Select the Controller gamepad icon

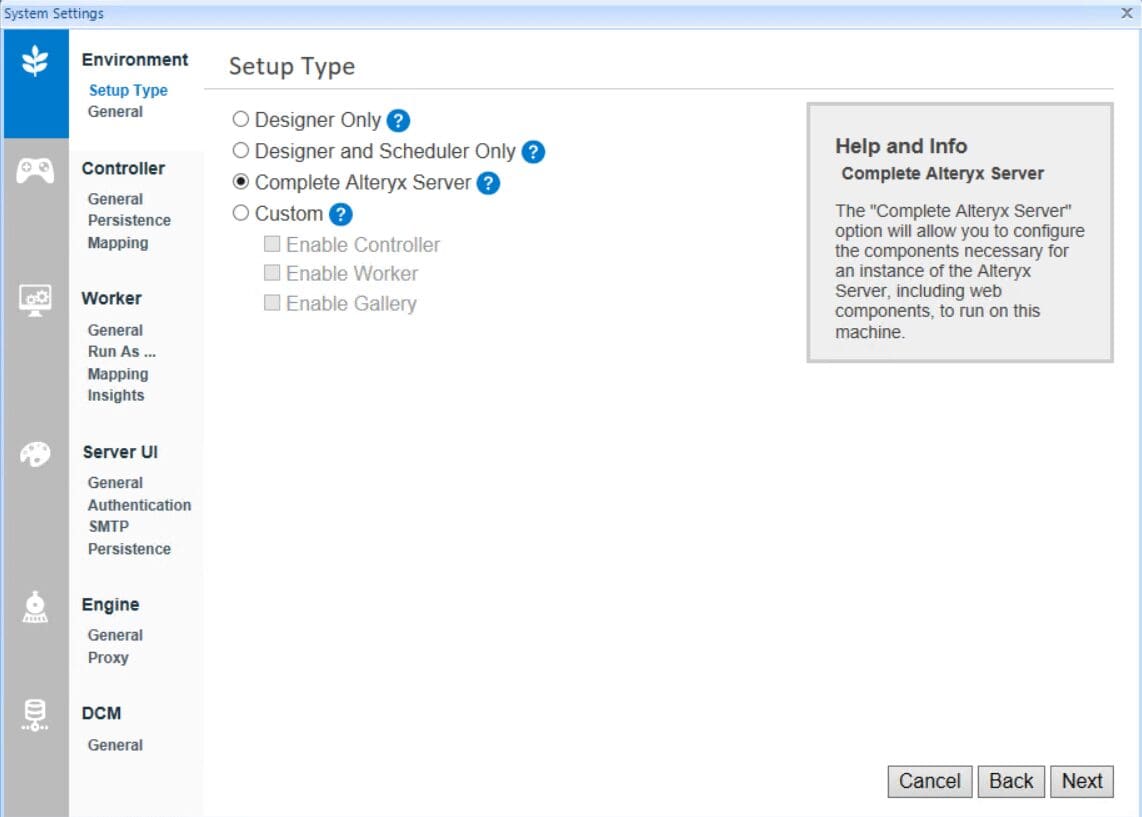(35, 169)
